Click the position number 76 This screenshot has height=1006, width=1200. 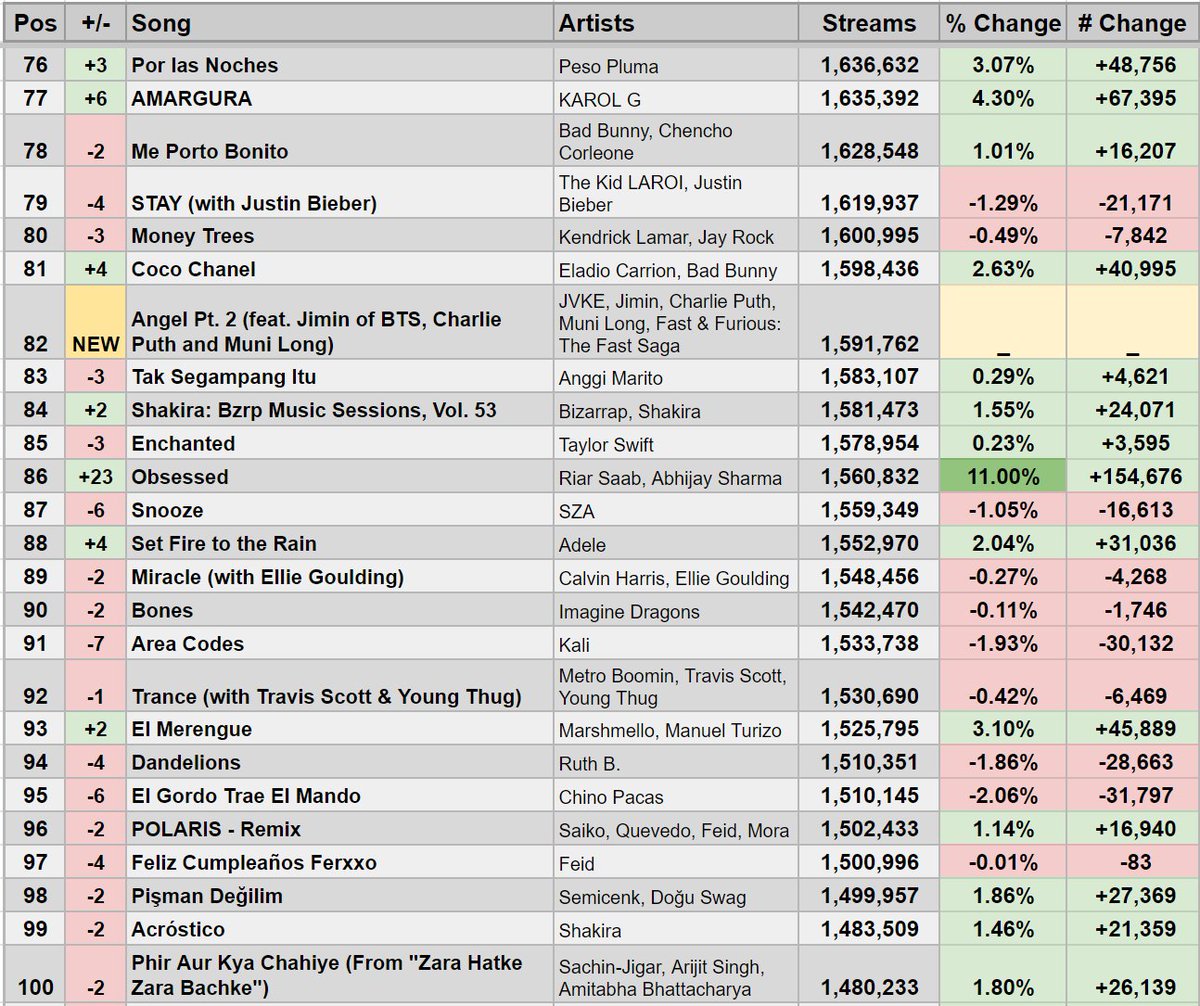pos(36,65)
